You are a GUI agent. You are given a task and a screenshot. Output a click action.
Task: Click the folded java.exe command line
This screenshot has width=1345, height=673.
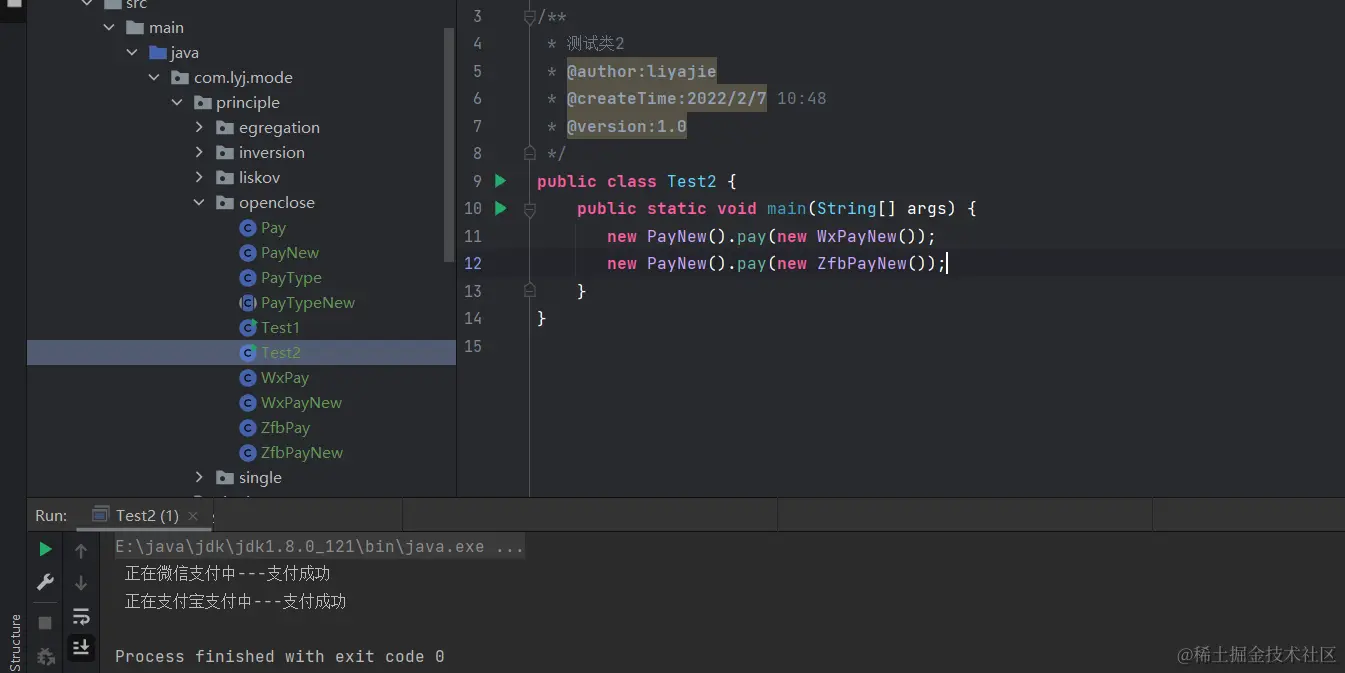(319, 547)
